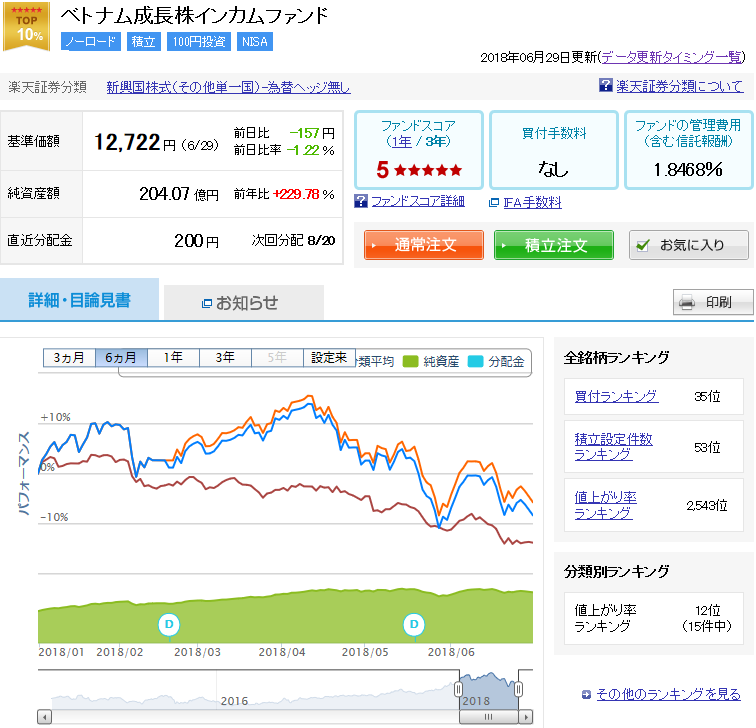Select the 3年 chart period

(225, 358)
